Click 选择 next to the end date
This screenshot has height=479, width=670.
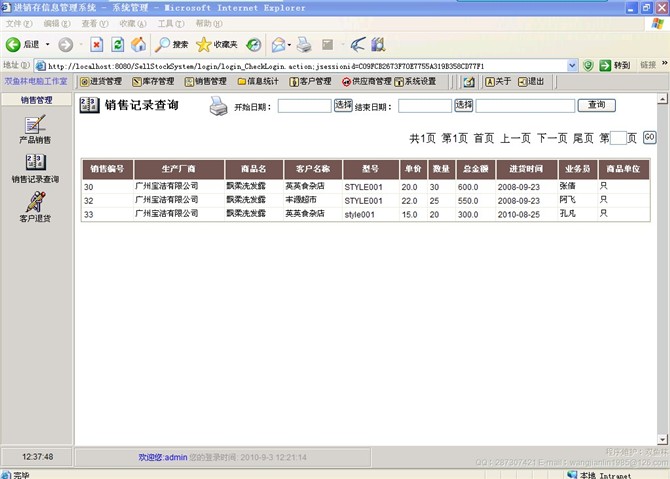[x=464, y=105]
